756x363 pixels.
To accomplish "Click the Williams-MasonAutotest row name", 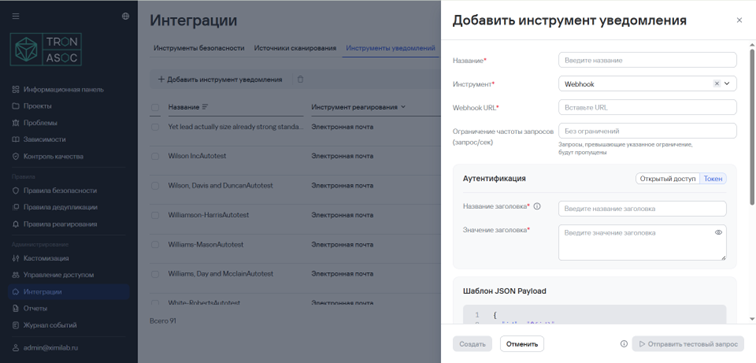I will click(206, 244).
